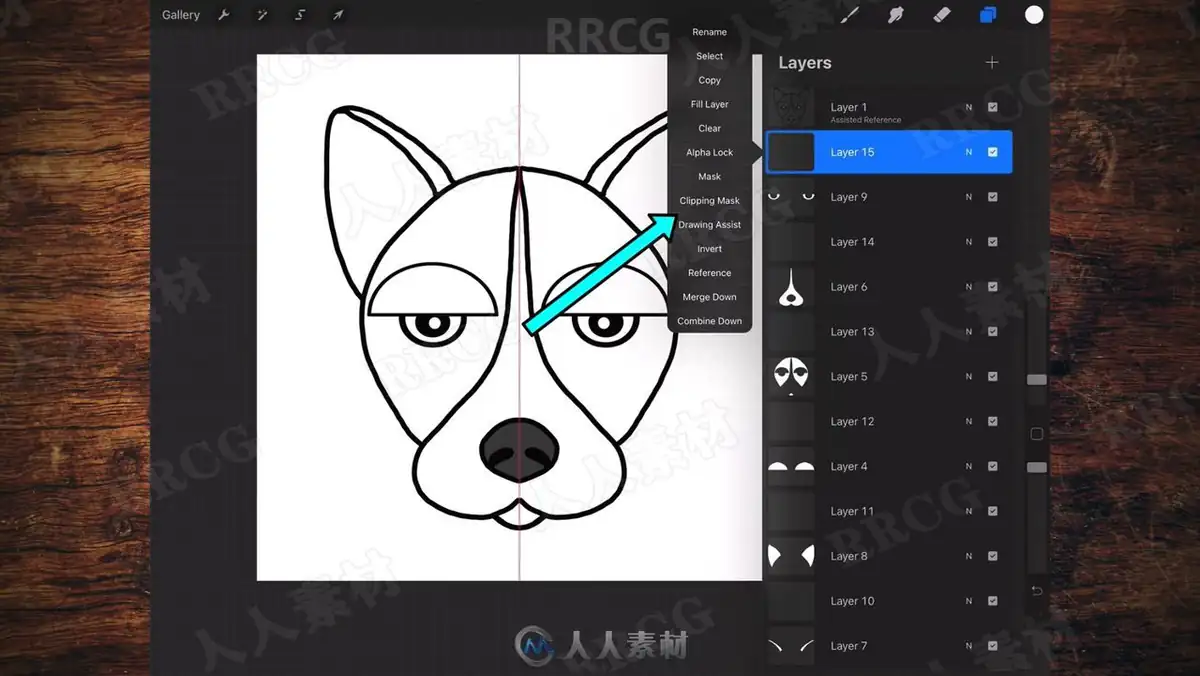
Task: Click brush size slider handle
Action: pos(1037,380)
